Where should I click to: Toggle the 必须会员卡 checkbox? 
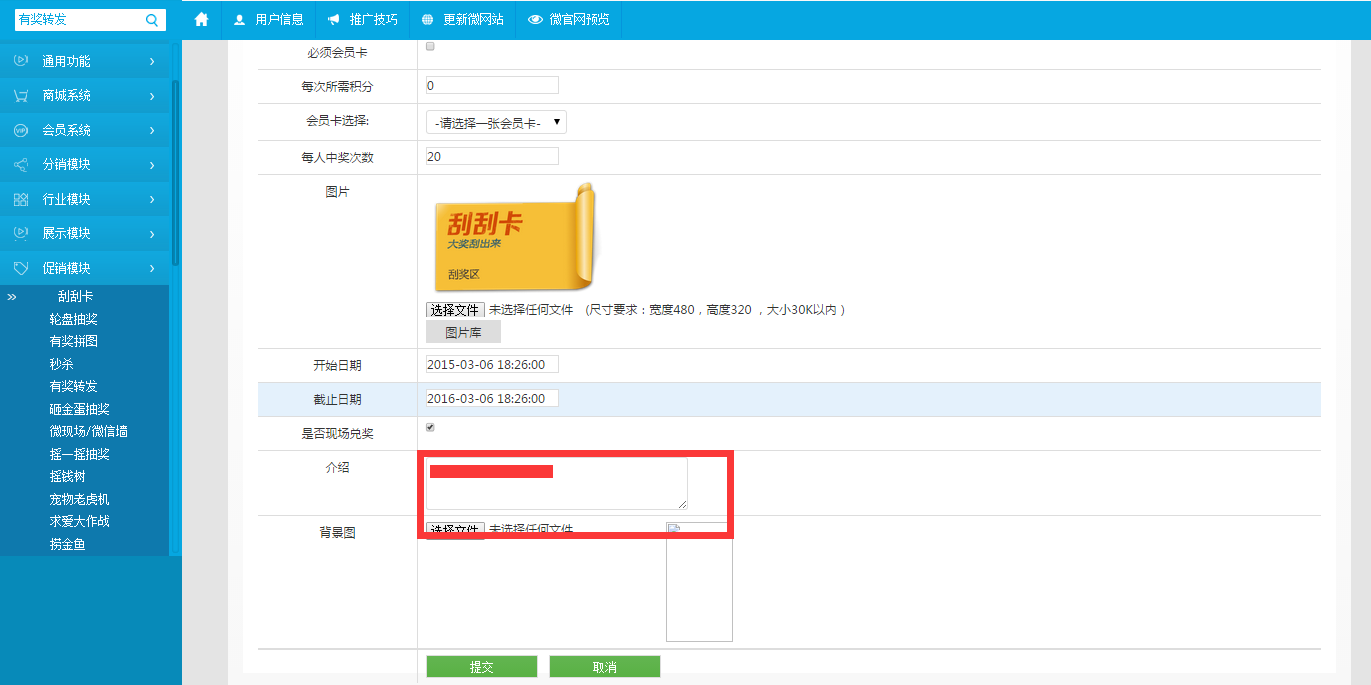pyautogui.click(x=430, y=47)
